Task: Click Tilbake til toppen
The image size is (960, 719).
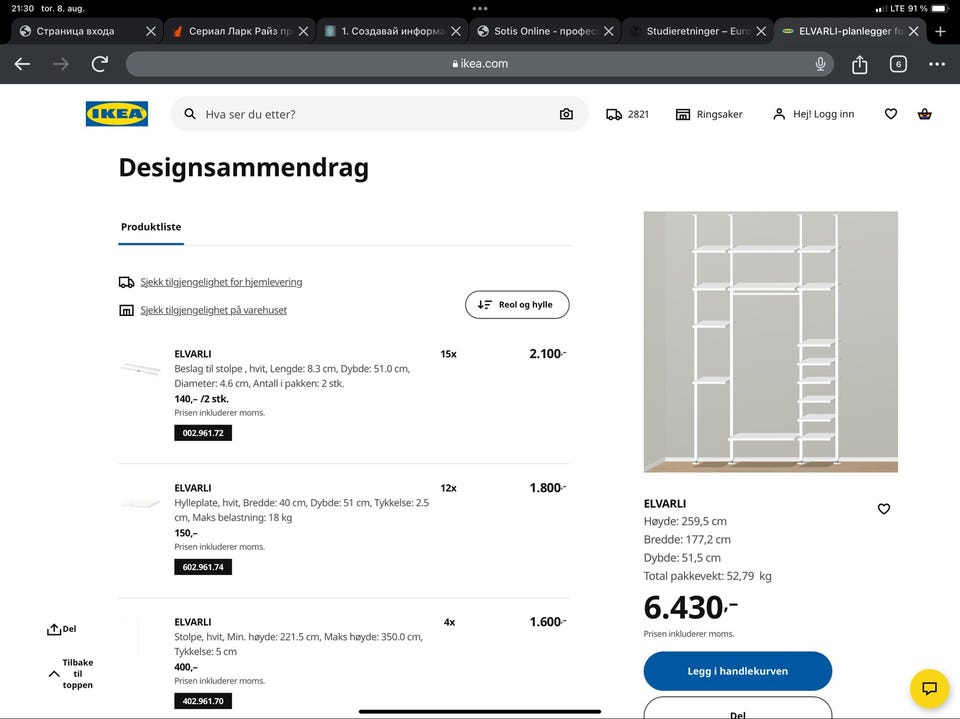Action: (x=71, y=674)
